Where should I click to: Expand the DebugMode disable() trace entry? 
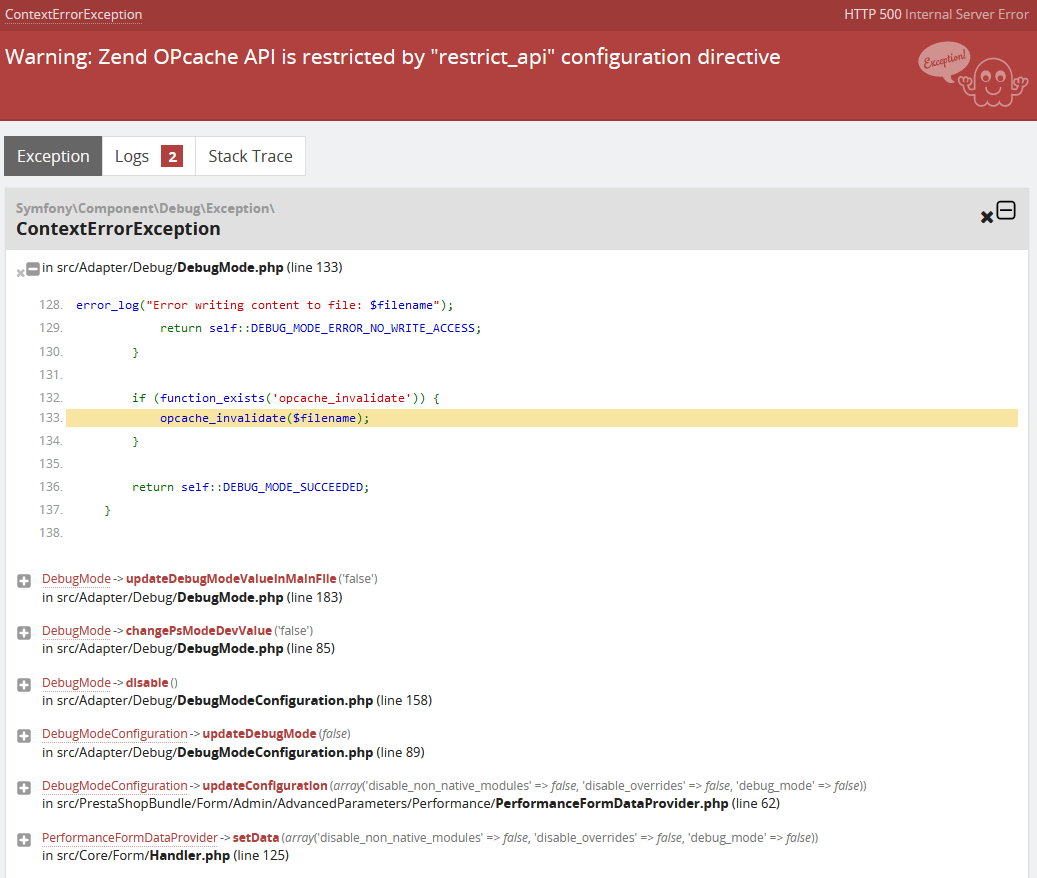24,684
